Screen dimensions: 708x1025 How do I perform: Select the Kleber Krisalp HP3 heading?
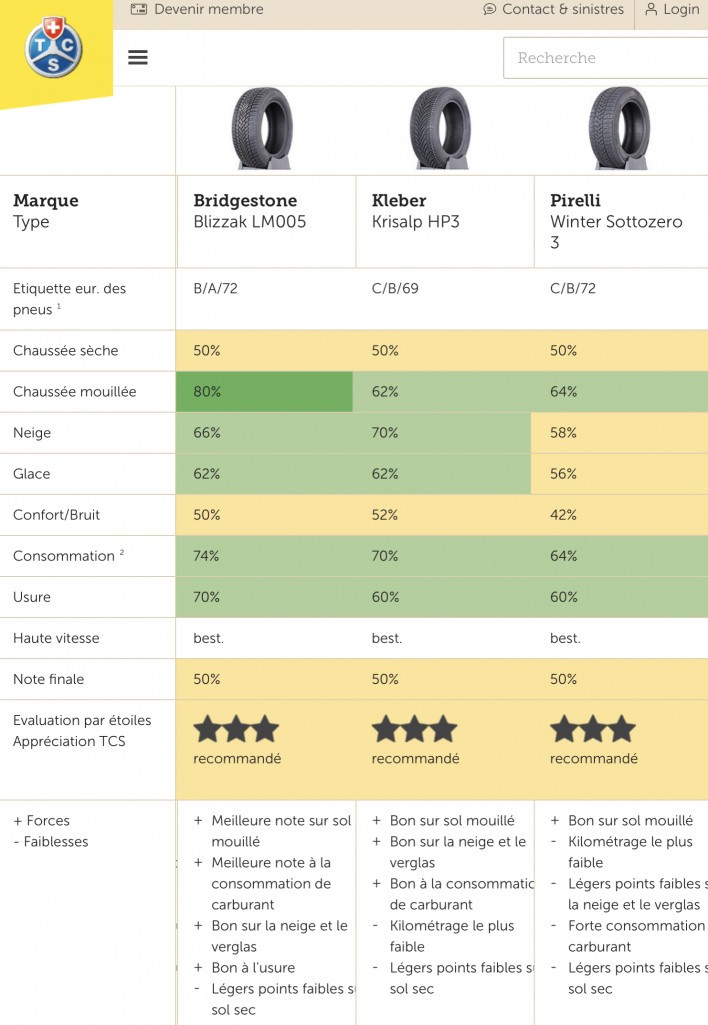coord(416,210)
